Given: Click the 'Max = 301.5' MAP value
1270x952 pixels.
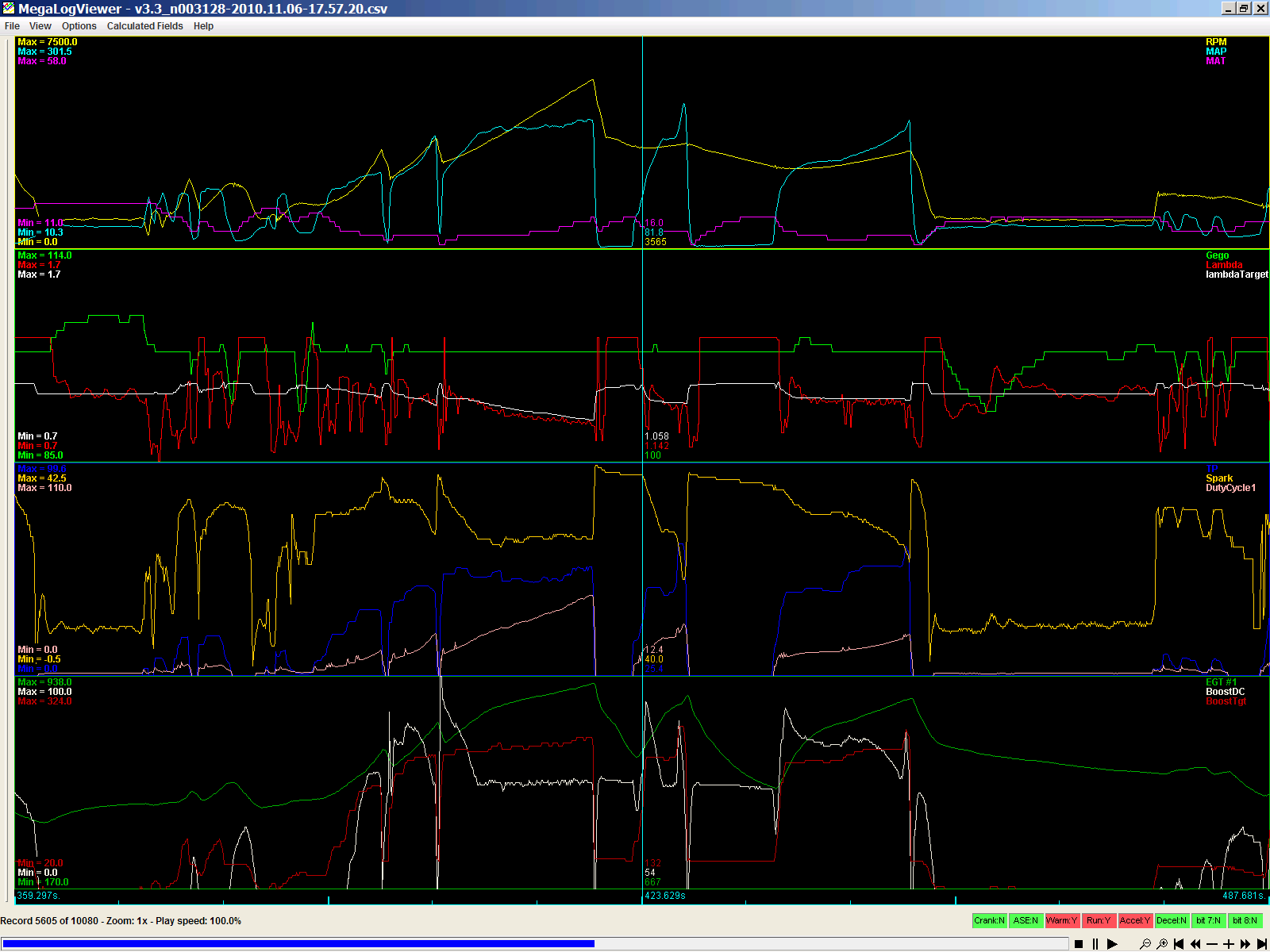Looking at the screenshot, I should click(44, 52).
